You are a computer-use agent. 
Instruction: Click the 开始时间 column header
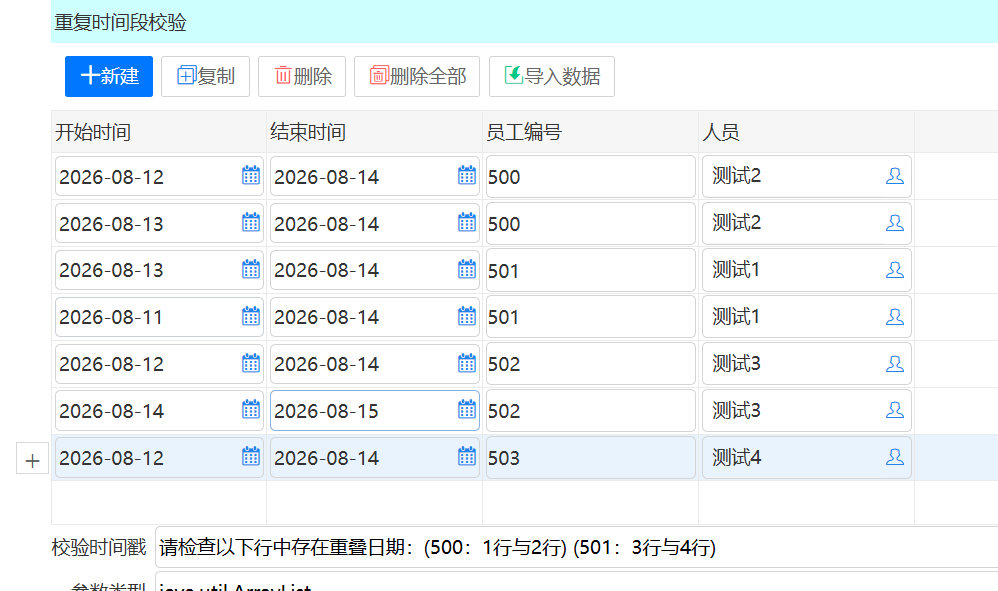(x=158, y=132)
